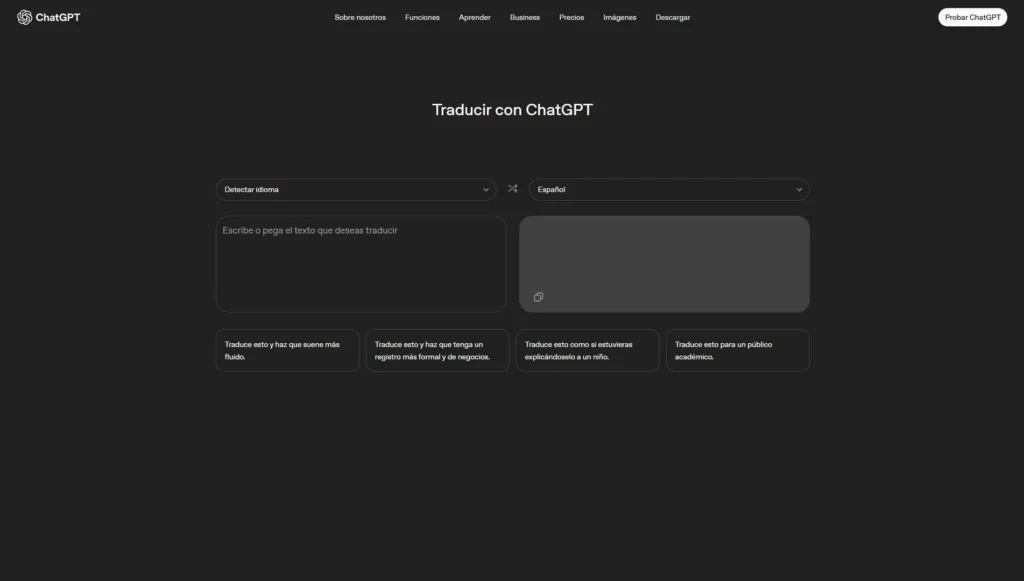Click the academic audience translation suggestion
The image size is (1024, 581).
(x=737, y=350)
